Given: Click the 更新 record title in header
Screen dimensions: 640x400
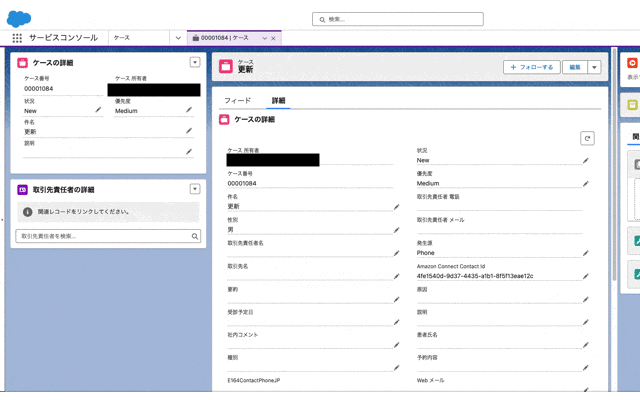Looking at the screenshot, I should pyautogui.click(x=245, y=69).
